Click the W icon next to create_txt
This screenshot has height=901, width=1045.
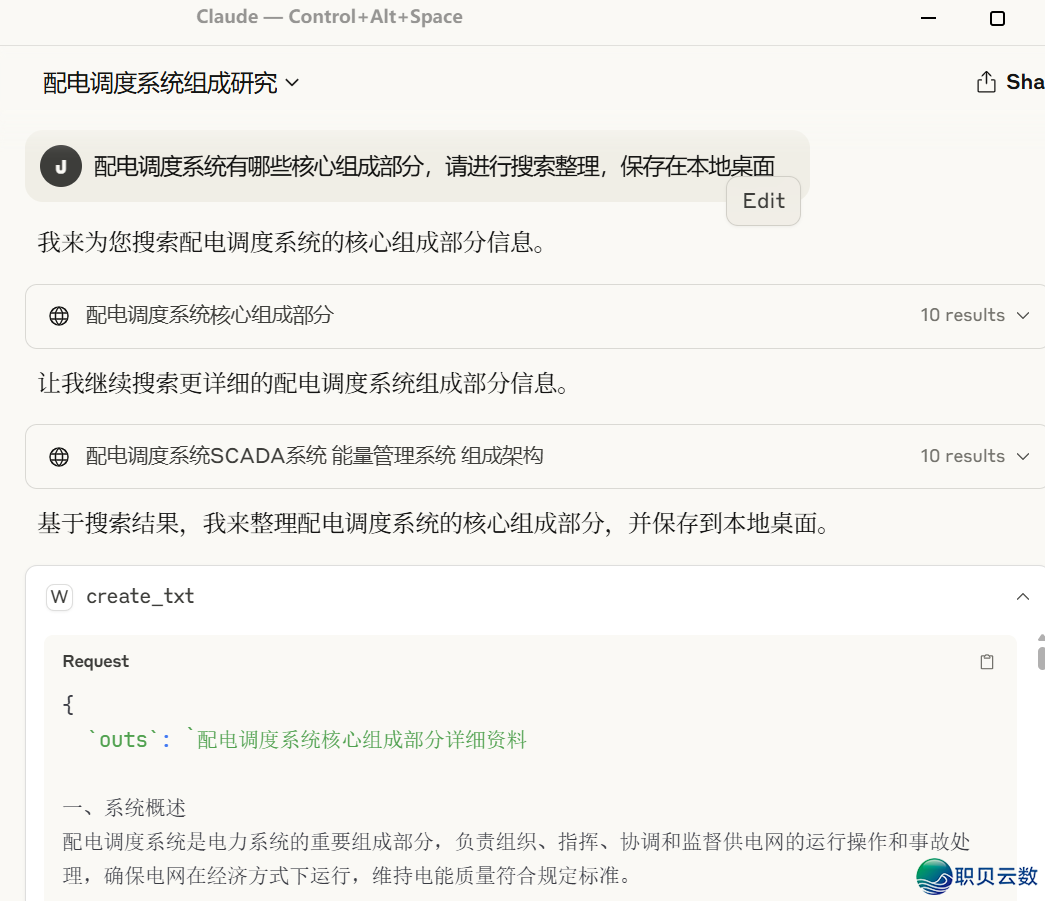(60, 597)
